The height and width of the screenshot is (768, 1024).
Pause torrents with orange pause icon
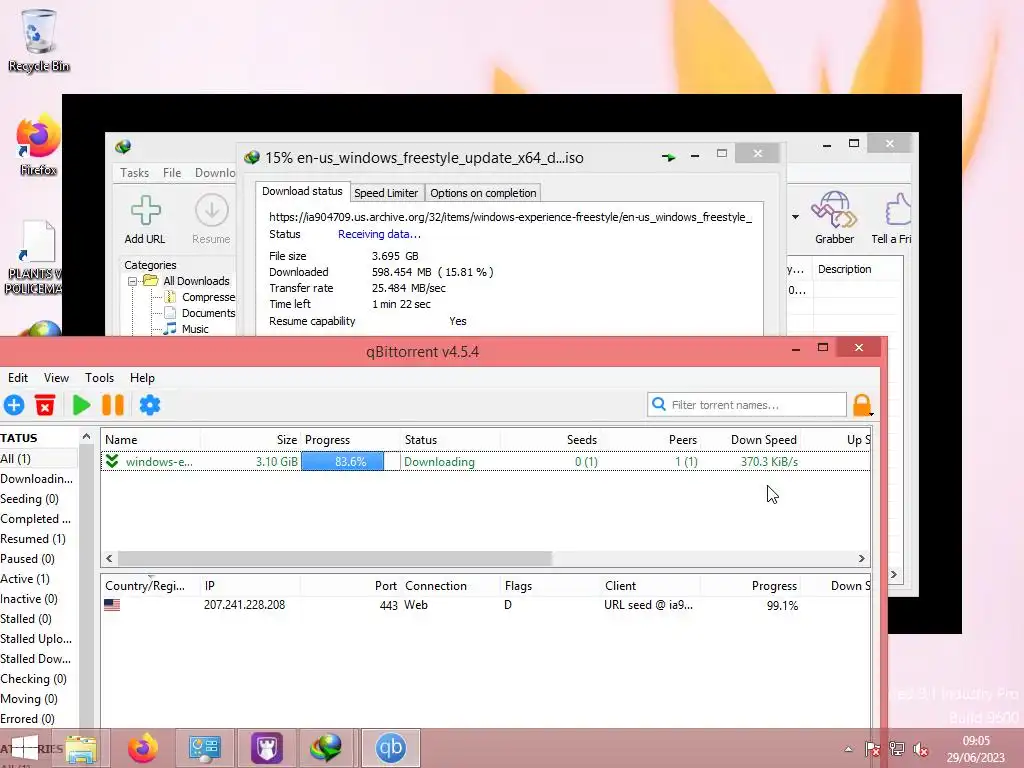tap(113, 405)
